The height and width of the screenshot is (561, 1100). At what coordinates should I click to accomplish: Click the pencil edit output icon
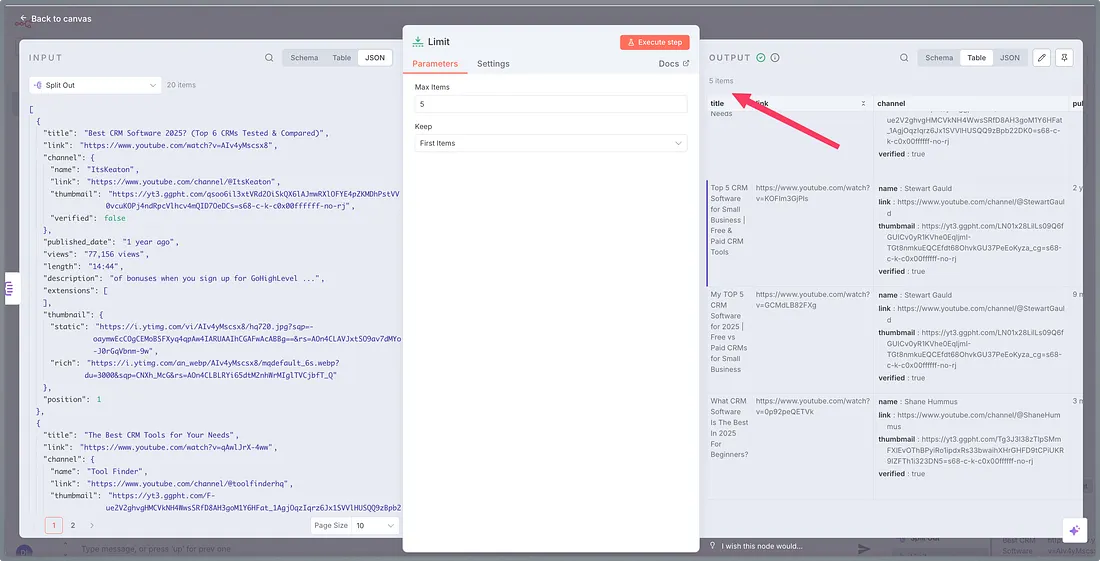click(x=1041, y=58)
